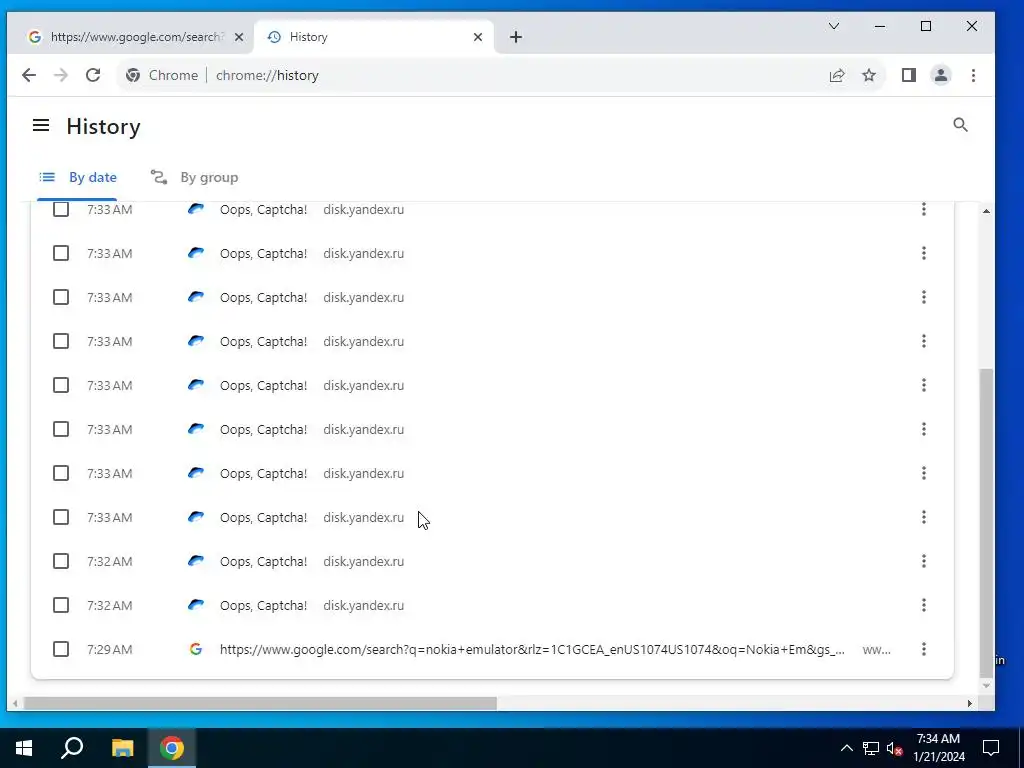Open actions menu for the Google search entry
Screen dimensions: 1024x768
[x=923, y=649]
